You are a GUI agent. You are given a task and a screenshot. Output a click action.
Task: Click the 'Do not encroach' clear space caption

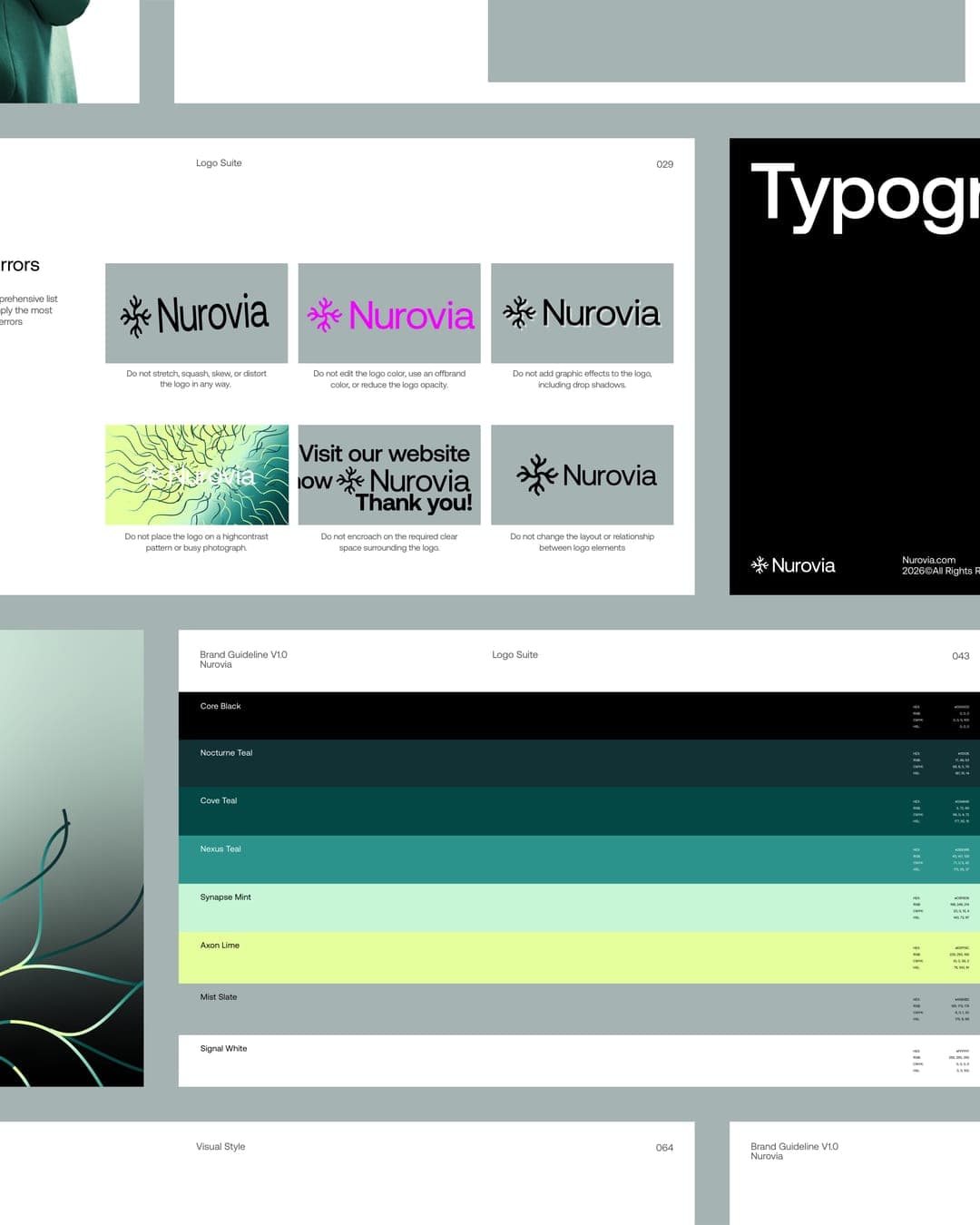point(389,542)
